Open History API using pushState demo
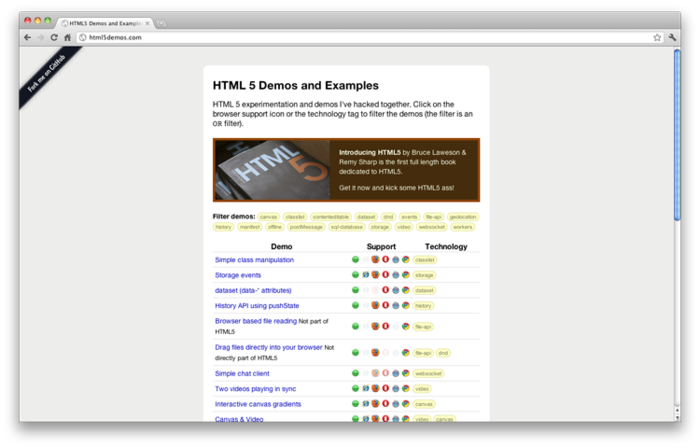The image size is (700, 448). point(257,306)
